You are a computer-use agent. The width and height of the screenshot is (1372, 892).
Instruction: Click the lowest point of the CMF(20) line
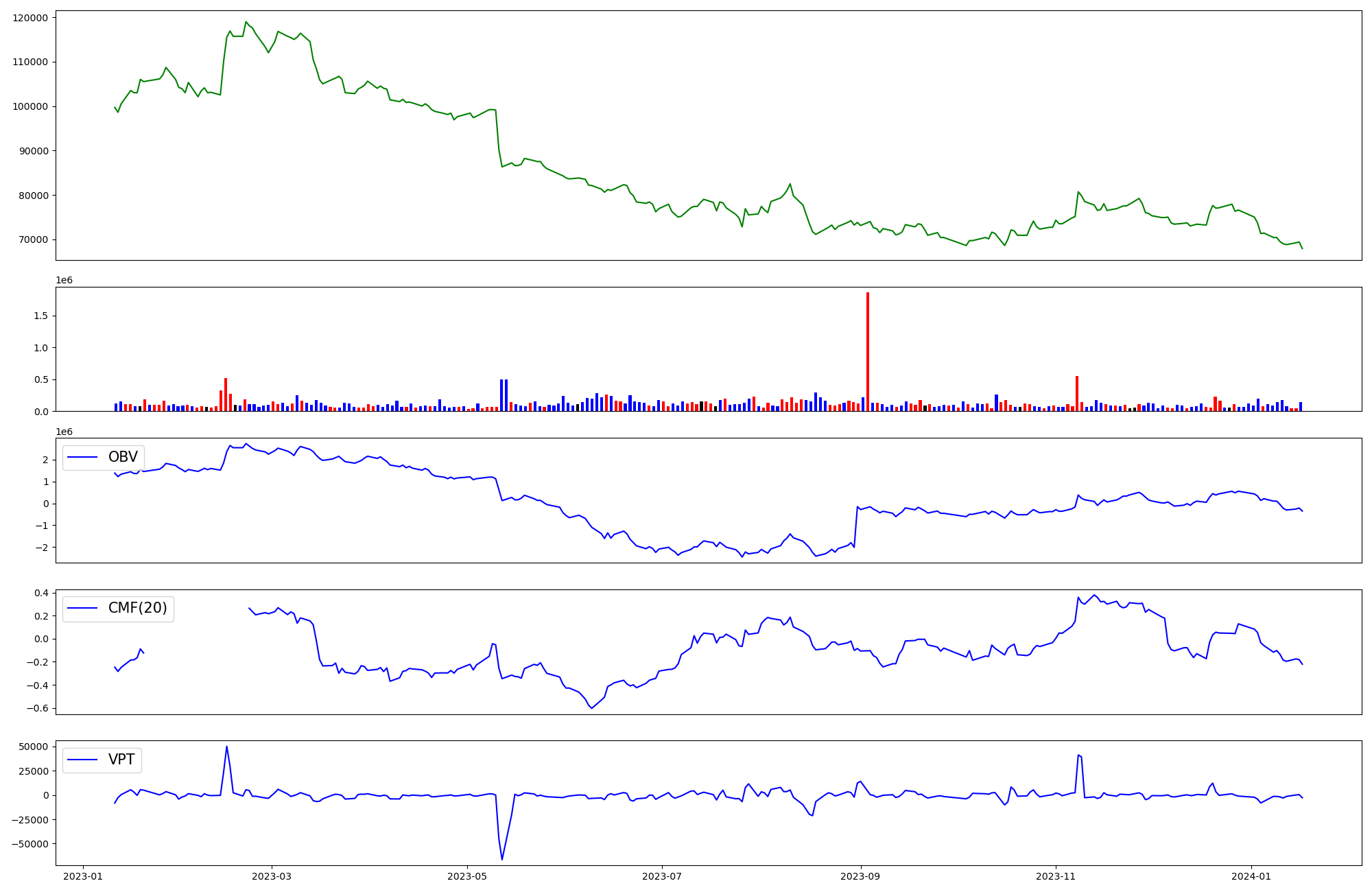coord(591,707)
